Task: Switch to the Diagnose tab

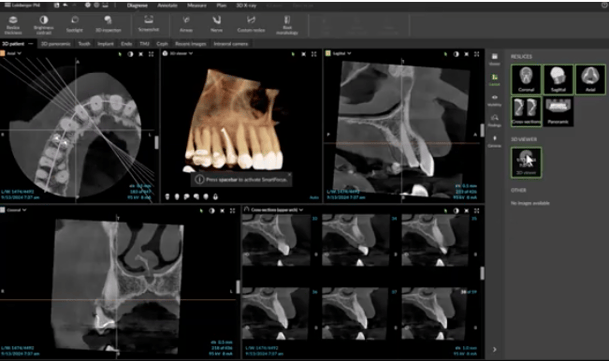Action: click(x=137, y=5)
